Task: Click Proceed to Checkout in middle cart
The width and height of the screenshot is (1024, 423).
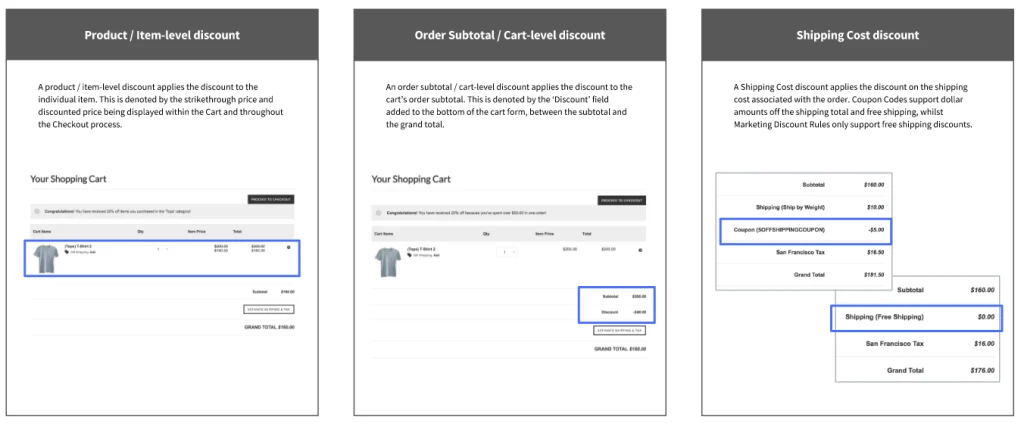Action: (622, 200)
